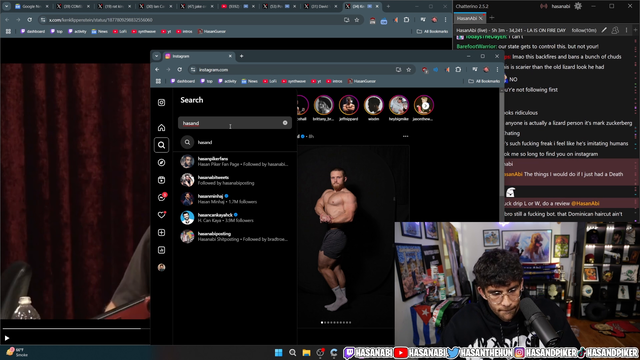Expand tab search chevron in x.com window

(7, 7)
